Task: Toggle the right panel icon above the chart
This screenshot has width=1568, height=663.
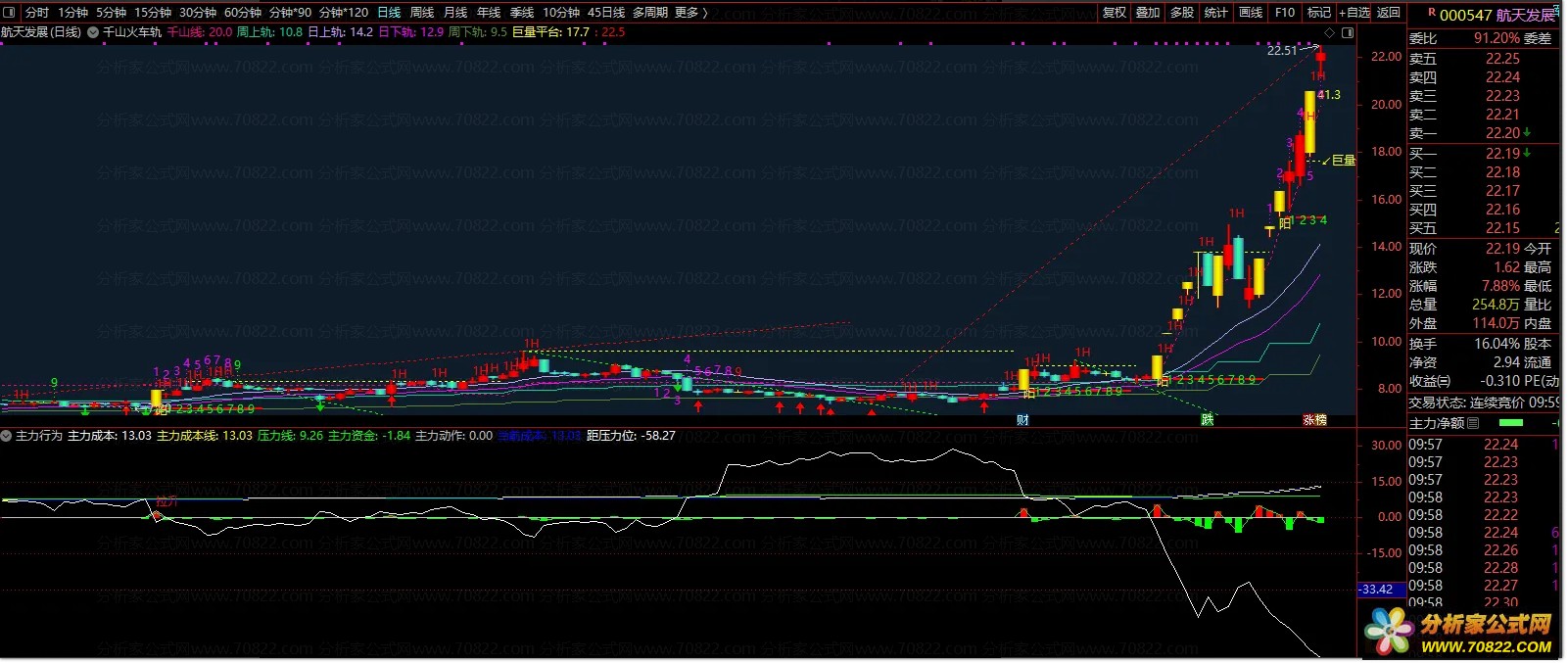Action: 1348,32
